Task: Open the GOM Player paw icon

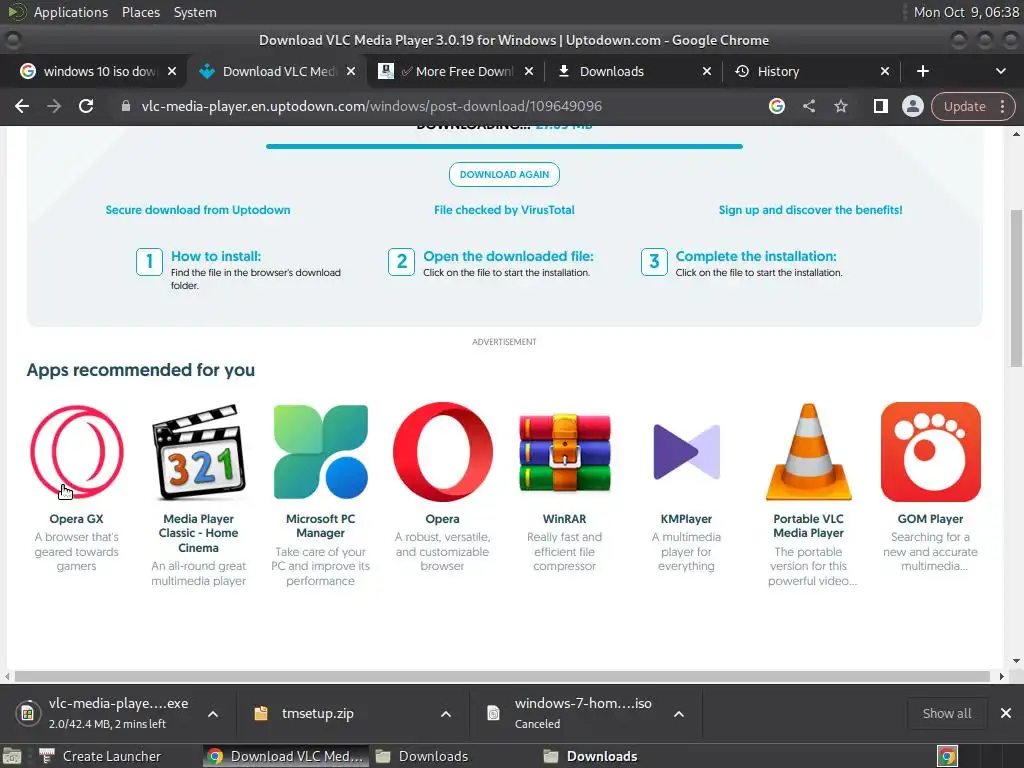Action: (931, 452)
